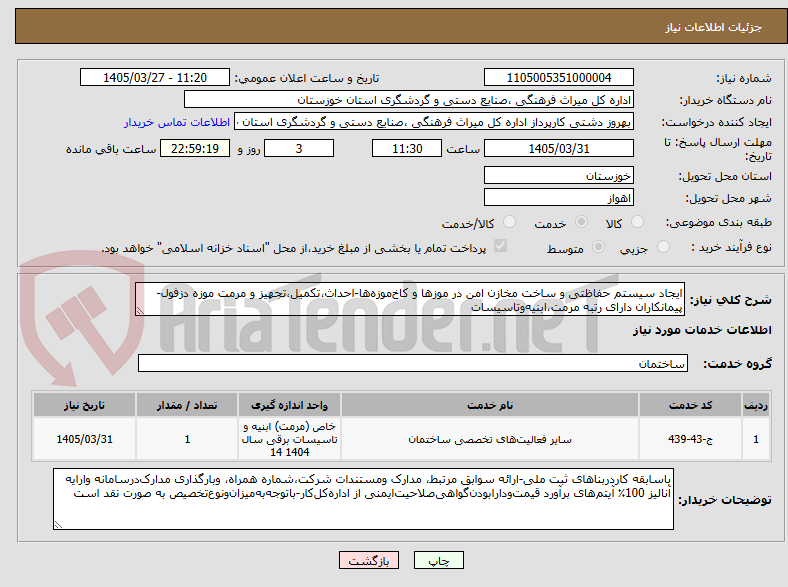
Task: Click the remaining days field showing 3
Action: 299,148
